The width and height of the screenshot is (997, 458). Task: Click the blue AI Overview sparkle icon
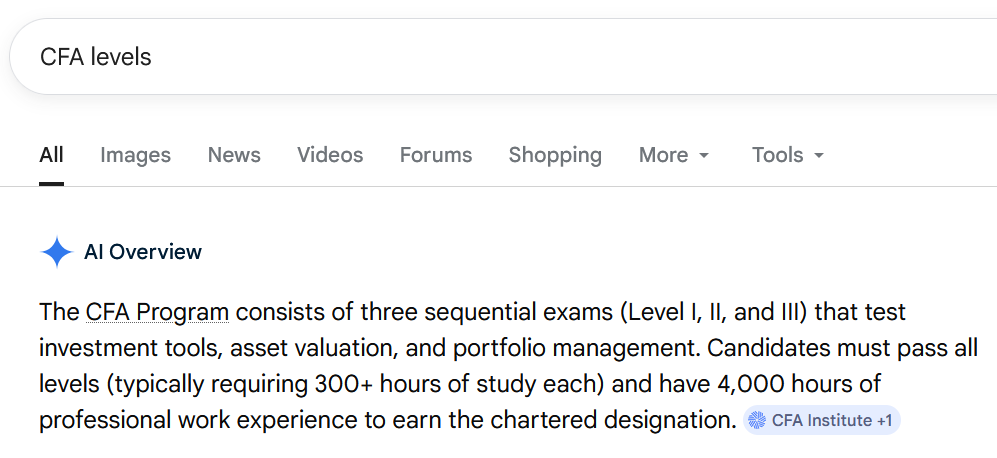pos(57,252)
